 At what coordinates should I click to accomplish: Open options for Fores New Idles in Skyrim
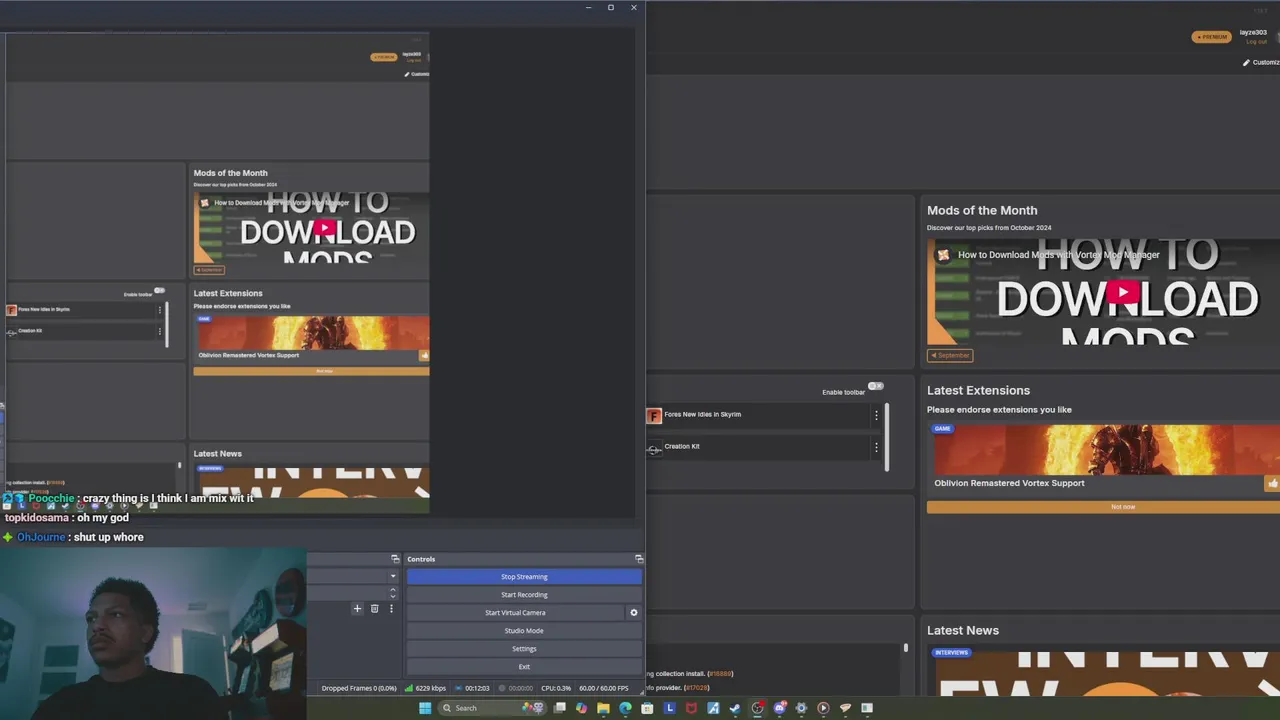pyautogui.click(x=876, y=415)
